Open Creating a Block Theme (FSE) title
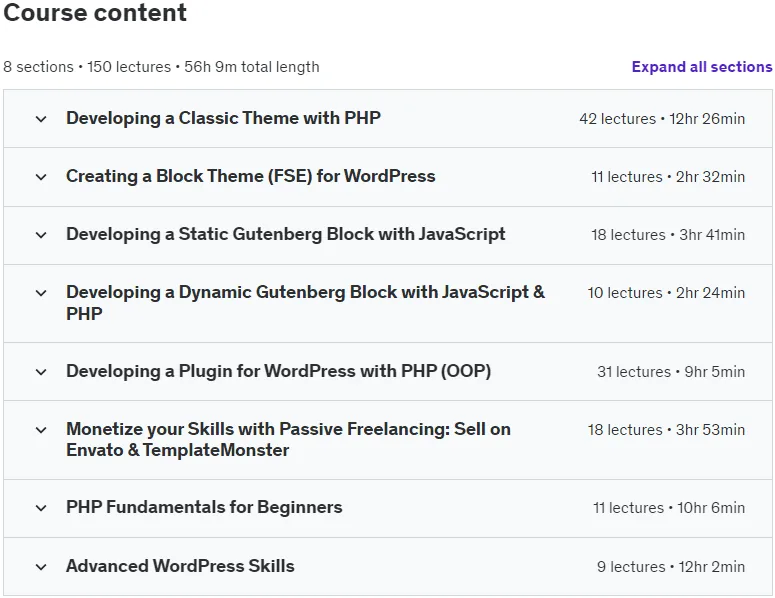The height and width of the screenshot is (598, 775). tap(251, 176)
